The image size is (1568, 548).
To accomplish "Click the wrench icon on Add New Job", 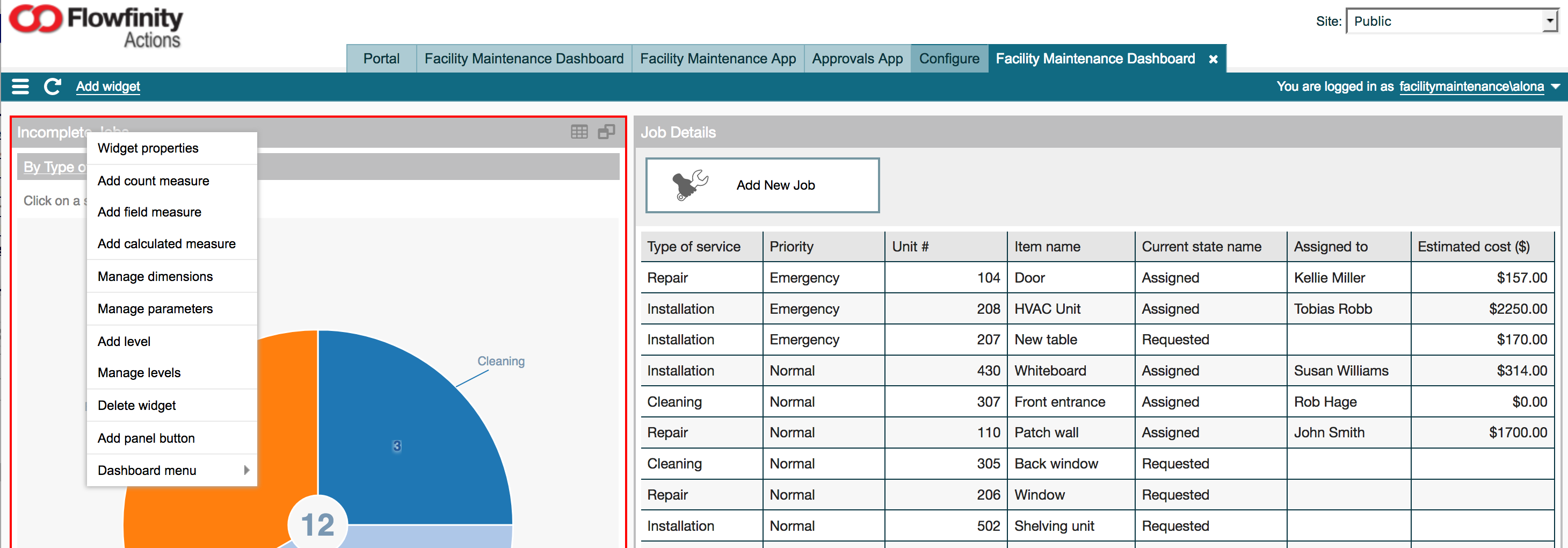I will coord(689,185).
